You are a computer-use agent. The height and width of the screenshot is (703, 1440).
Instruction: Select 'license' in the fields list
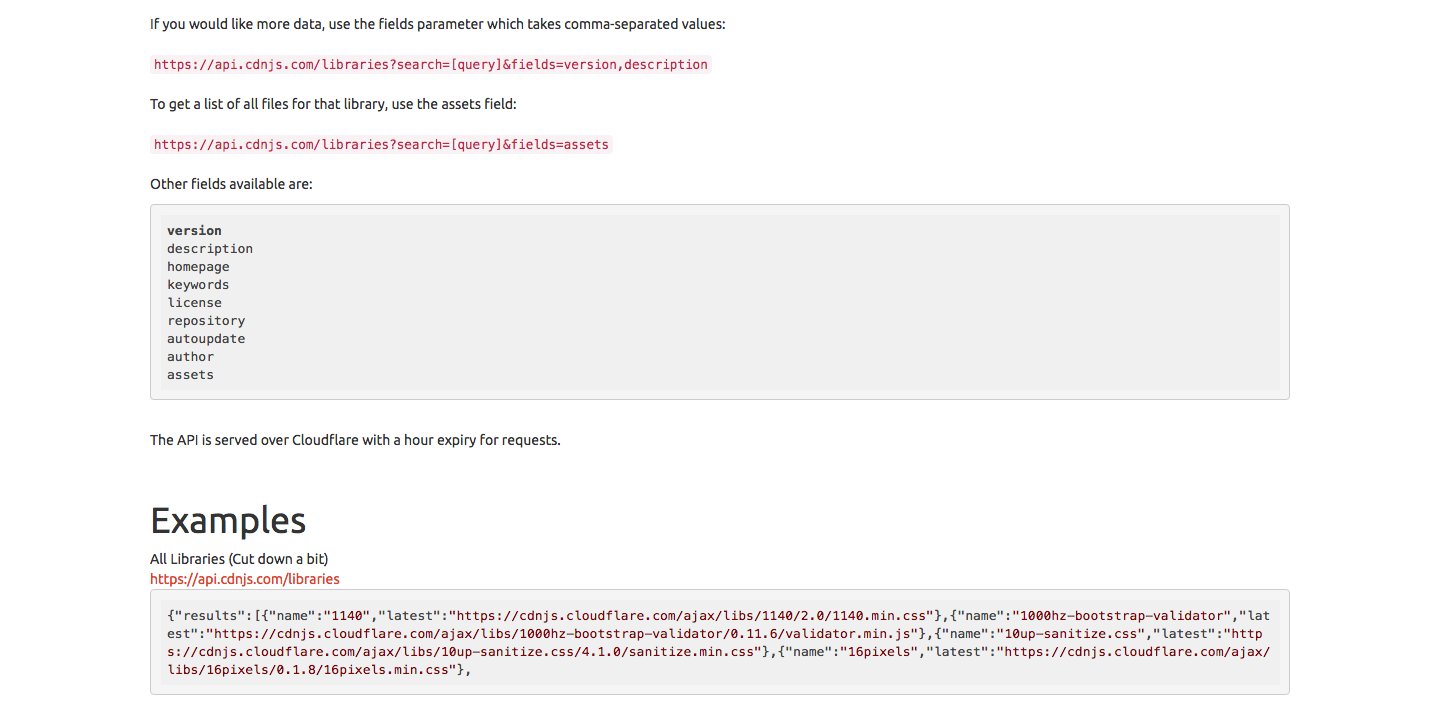[x=194, y=303]
